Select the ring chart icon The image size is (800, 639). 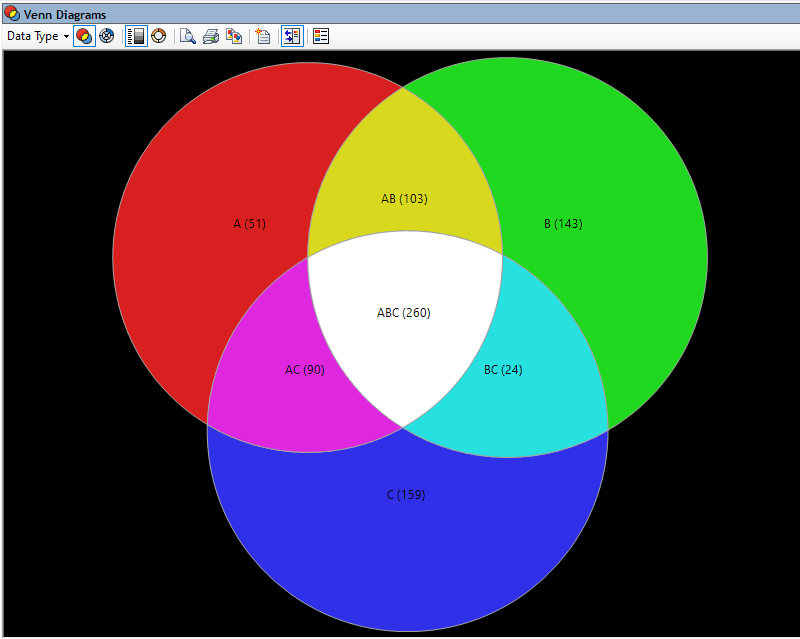(159, 36)
